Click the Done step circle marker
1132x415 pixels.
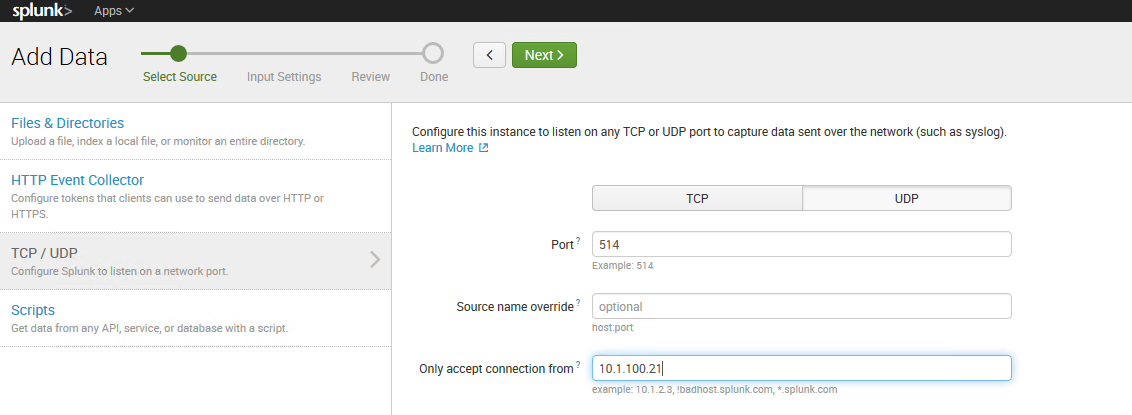tap(433, 53)
